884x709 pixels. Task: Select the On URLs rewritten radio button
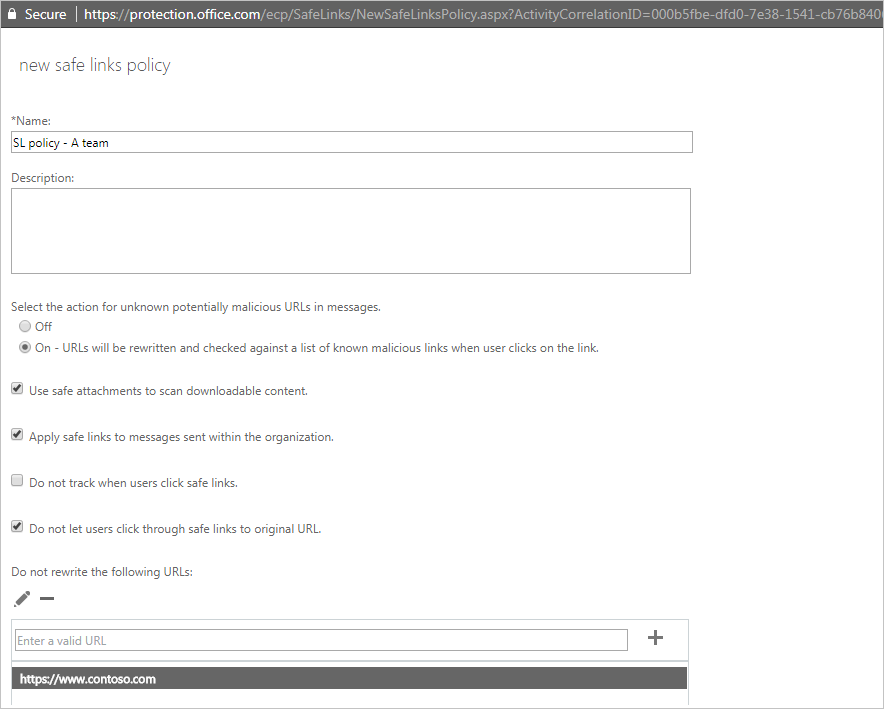25,348
